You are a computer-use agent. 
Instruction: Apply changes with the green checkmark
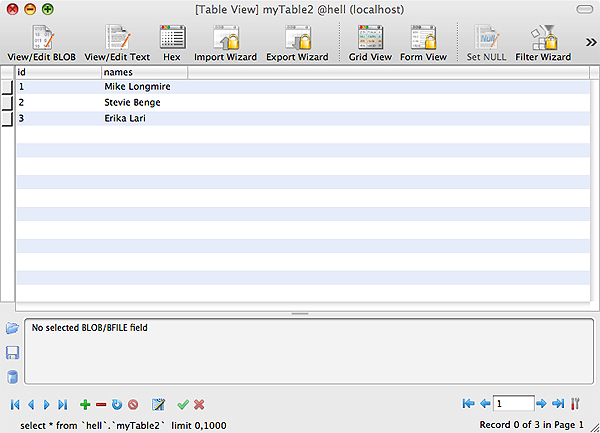(x=183, y=404)
